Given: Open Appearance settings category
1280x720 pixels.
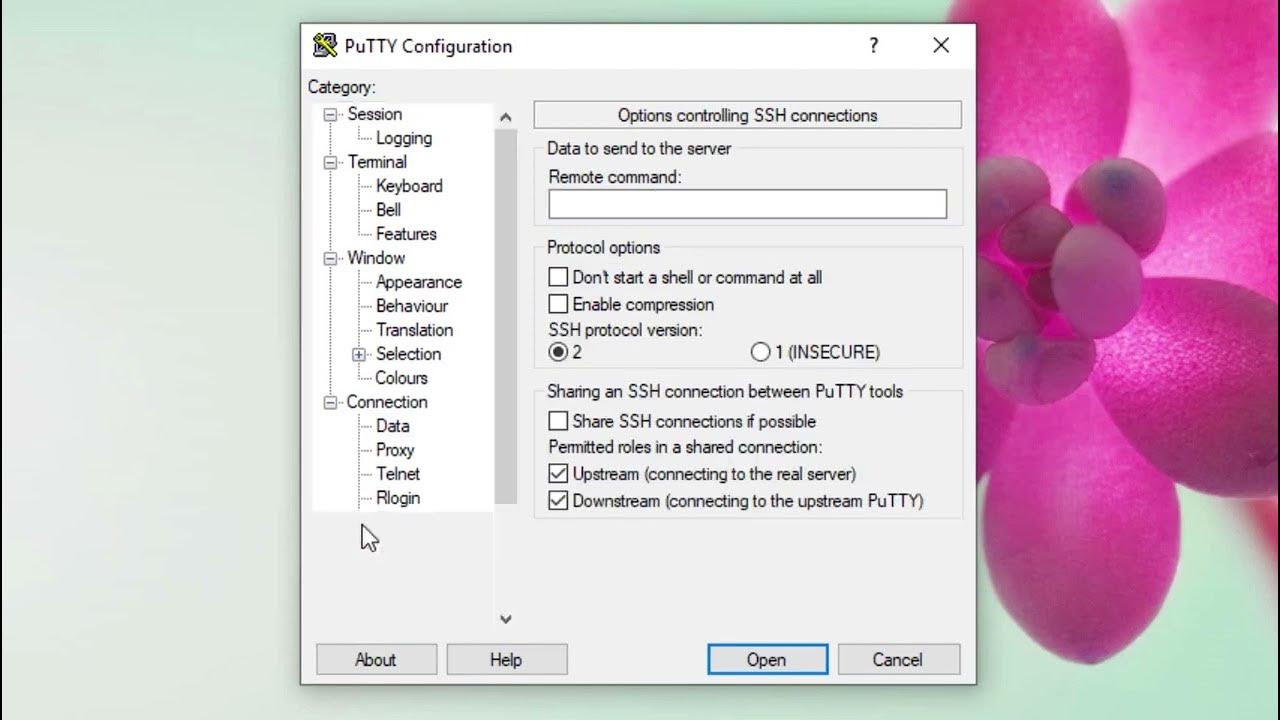Looking at the screenshot, I should [419, 282].
